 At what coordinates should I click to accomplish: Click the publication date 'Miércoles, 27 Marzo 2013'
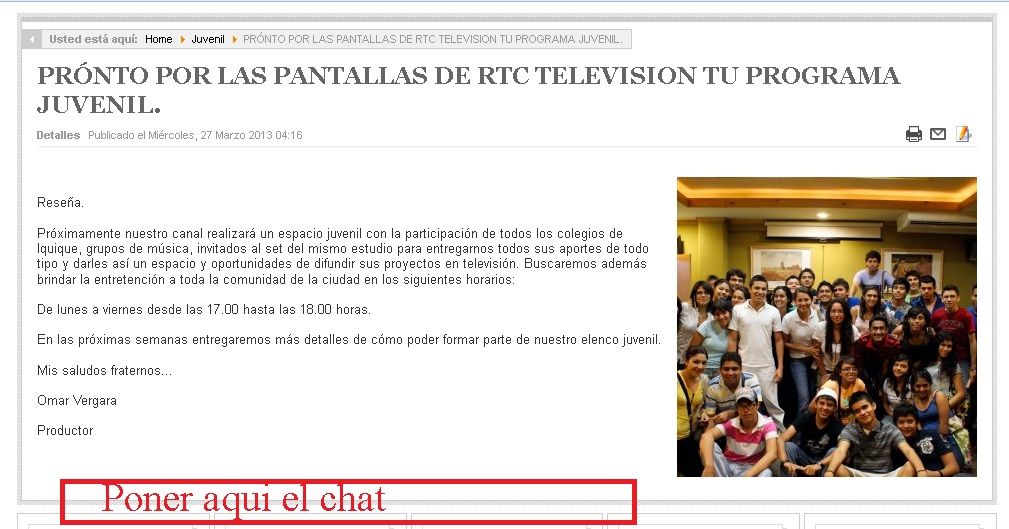(x=210, y=135)
